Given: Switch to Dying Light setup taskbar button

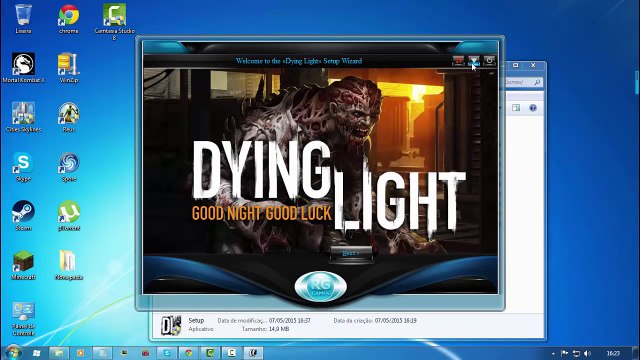Looking at the screenshot, I should point(253,353).
